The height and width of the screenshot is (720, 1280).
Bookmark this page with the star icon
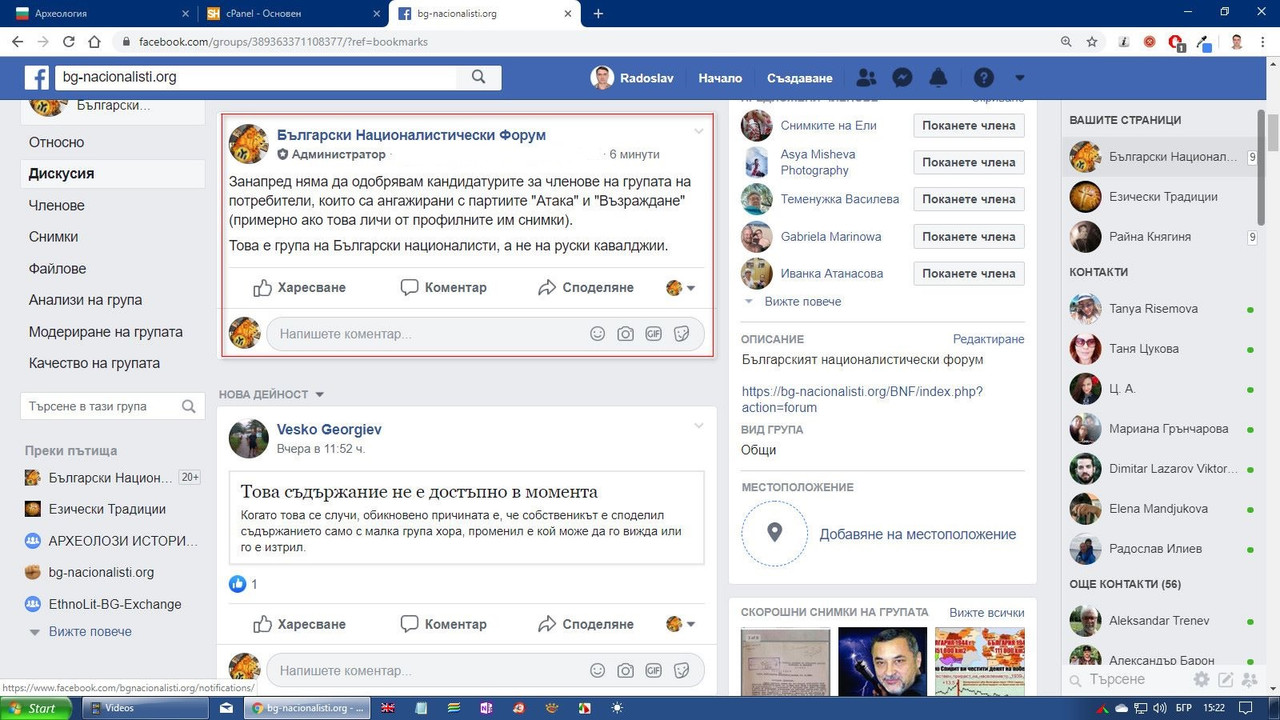tap(1092, 42)
